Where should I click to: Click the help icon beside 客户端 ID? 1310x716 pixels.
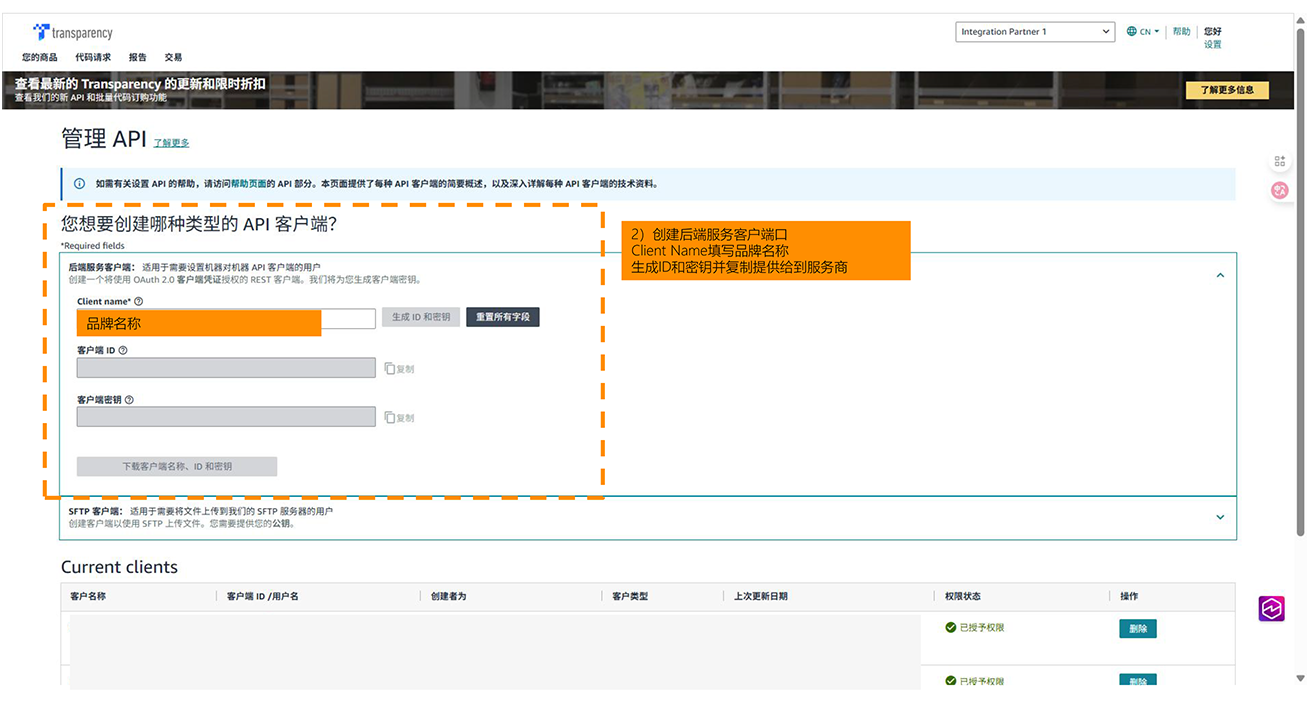[x=123, y=351]
